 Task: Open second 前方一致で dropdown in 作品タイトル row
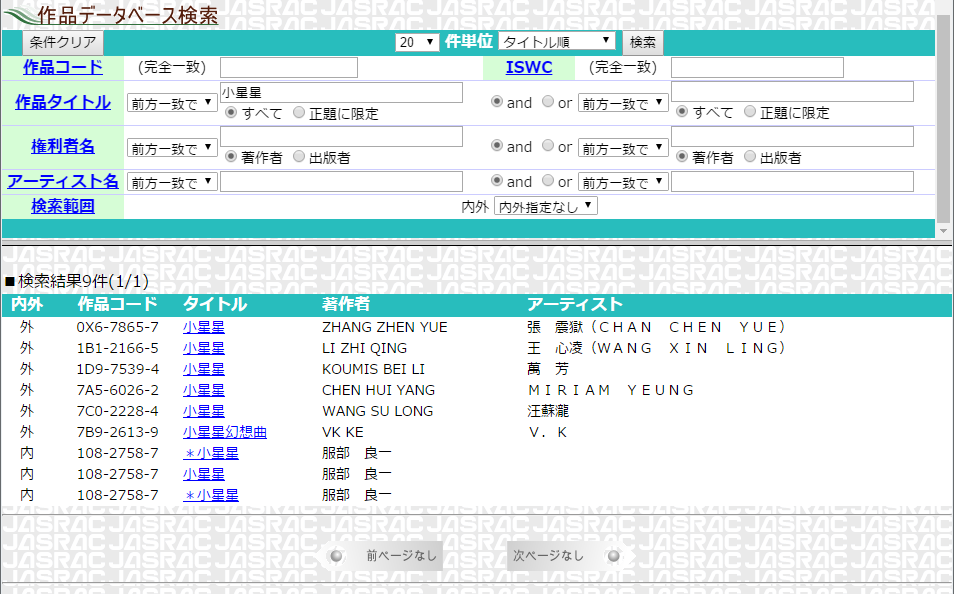click(623, 103)
